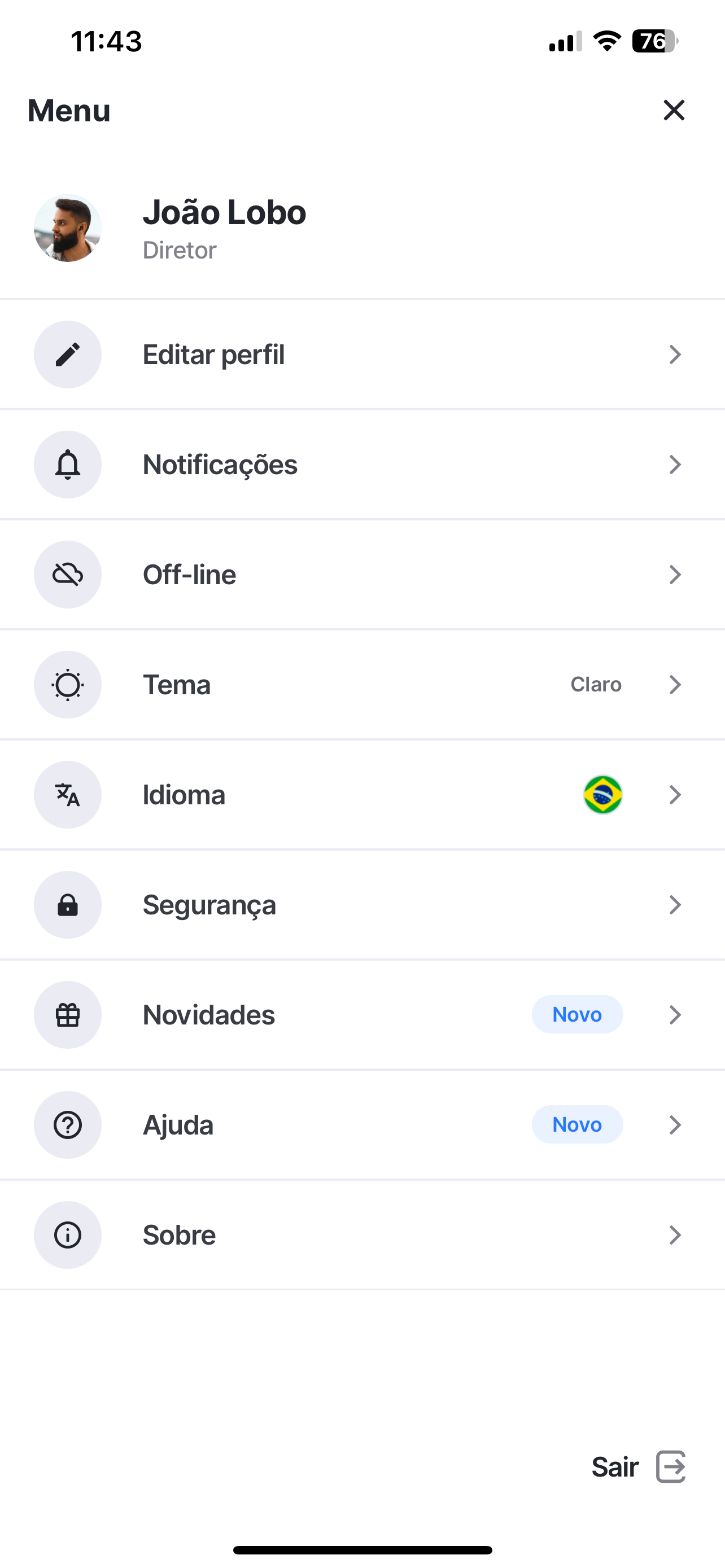The width and height of the screenshot is (725, 1568).
Task: Tap João Lobo's profile photo
Action: point(68,228)
